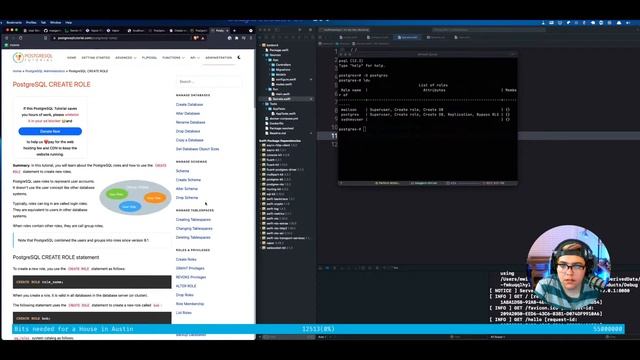640x360 pixels.
Task: Open the Create Database link
Action: pos(189,104)
